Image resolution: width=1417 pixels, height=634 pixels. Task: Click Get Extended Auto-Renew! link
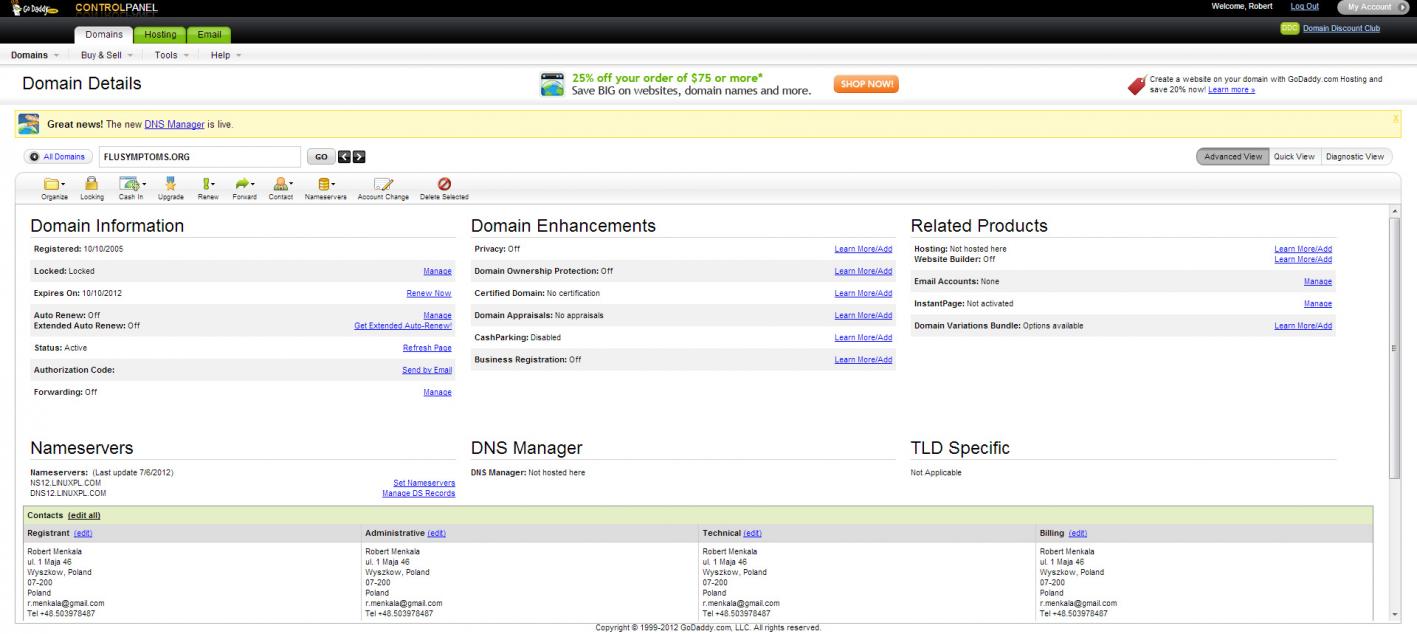pyautogui.click(x=403, y=325)
